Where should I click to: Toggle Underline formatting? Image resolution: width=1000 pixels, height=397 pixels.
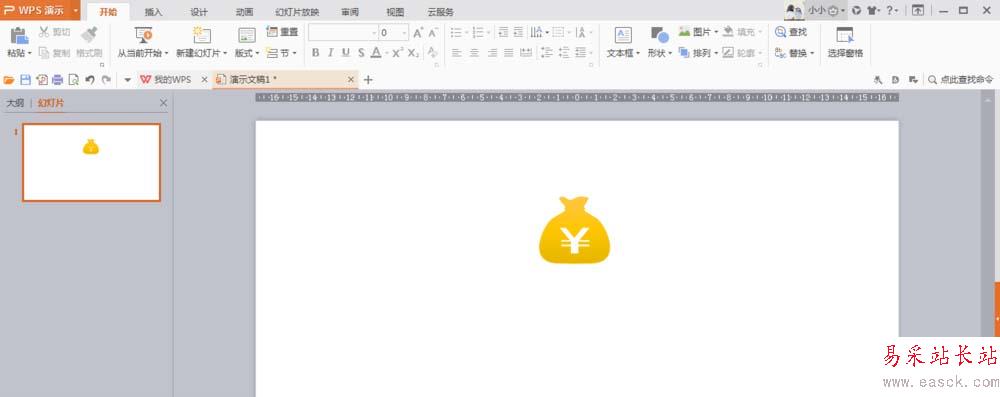pyautogui.click(x=346, y=53)
